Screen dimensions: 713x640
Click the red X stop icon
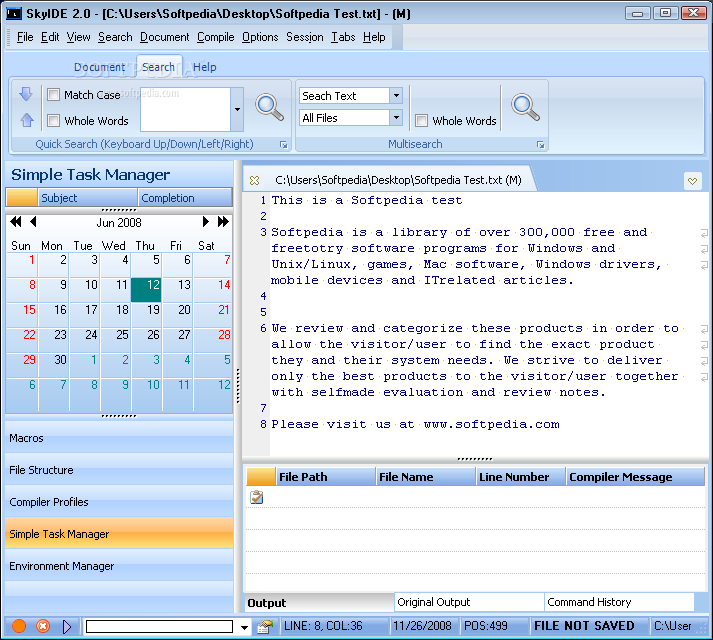coord(43,626)
